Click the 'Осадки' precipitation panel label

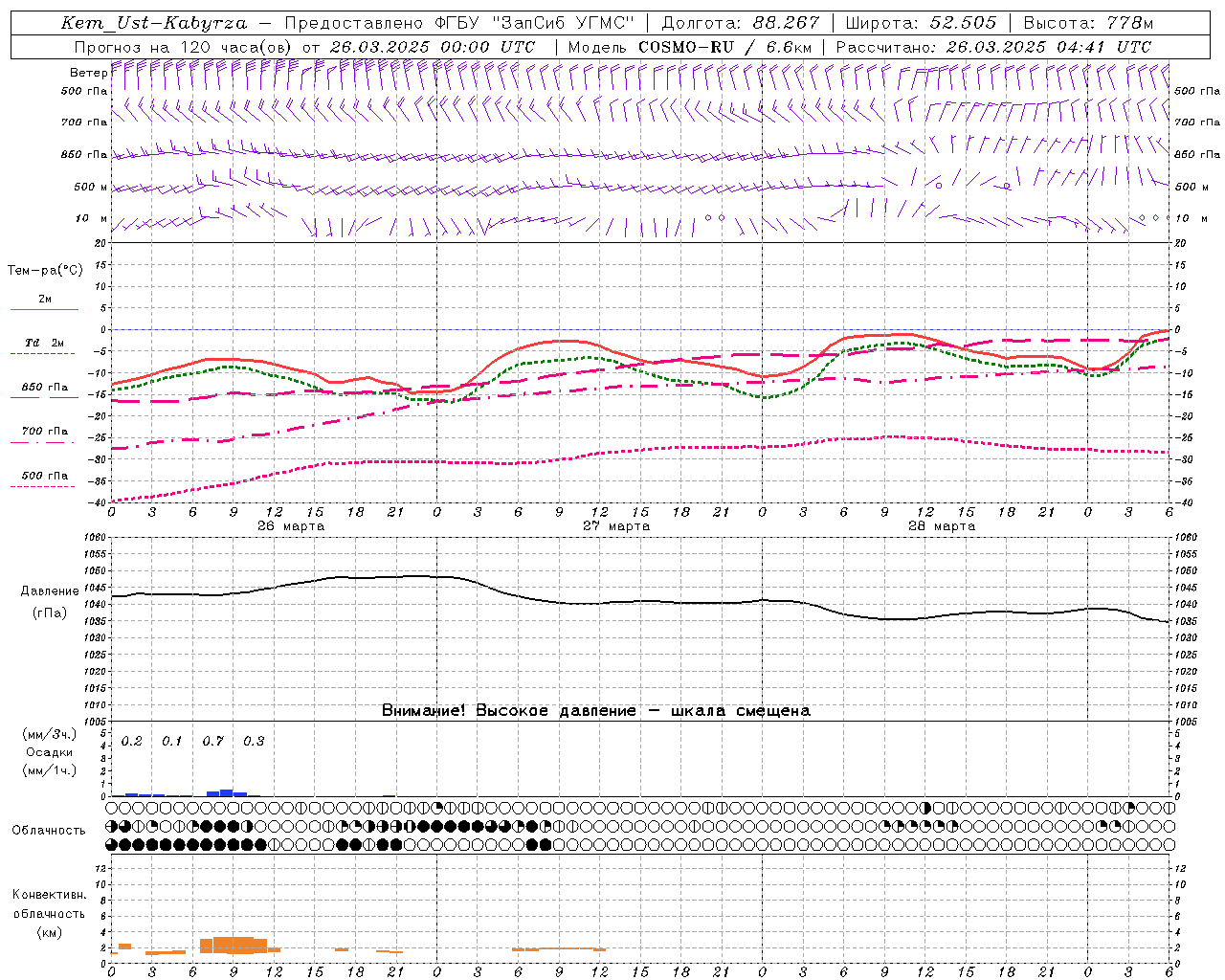point(50,752)
